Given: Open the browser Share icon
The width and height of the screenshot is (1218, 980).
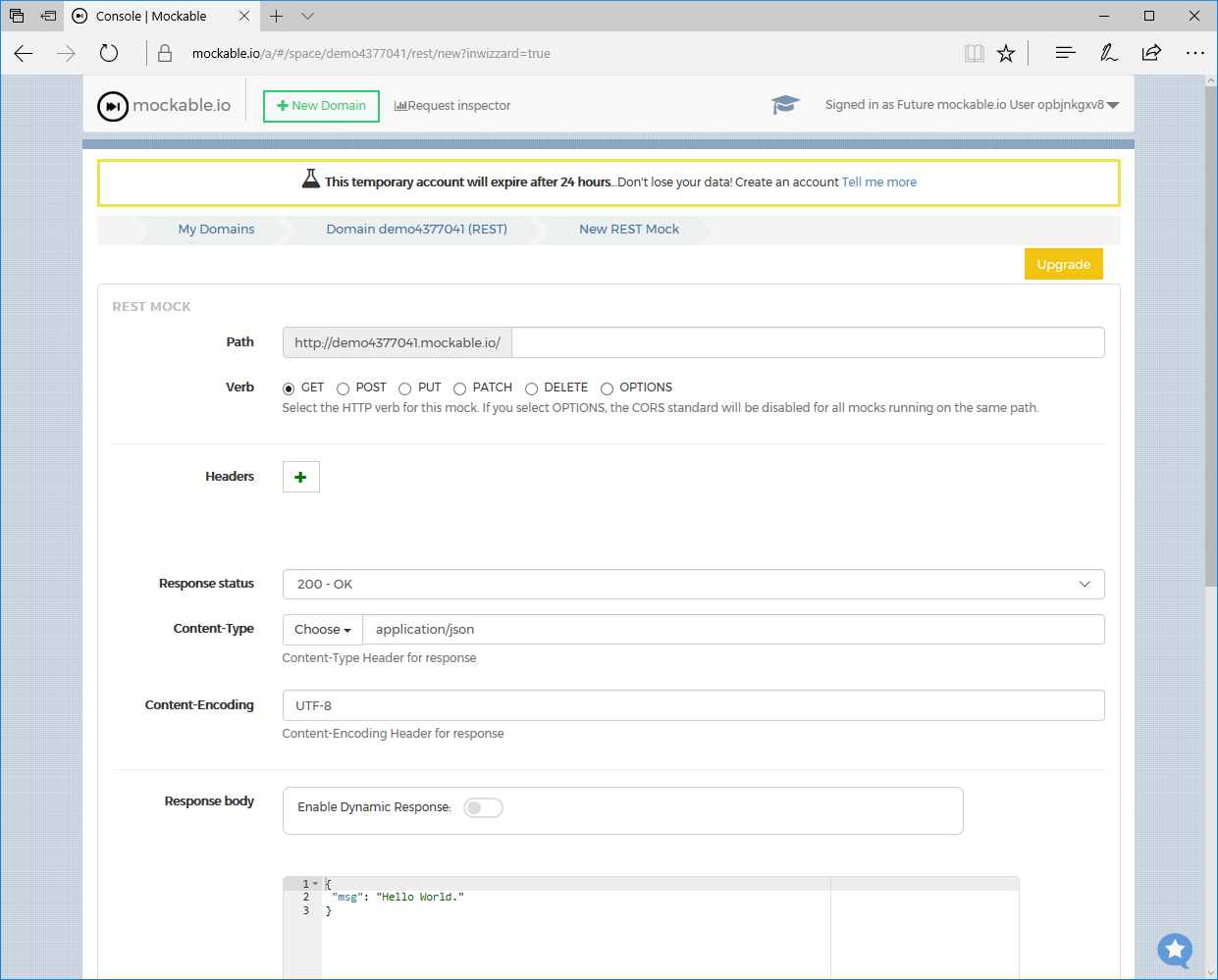Looking at the screenshot, I should click(x=1151, y=54).
